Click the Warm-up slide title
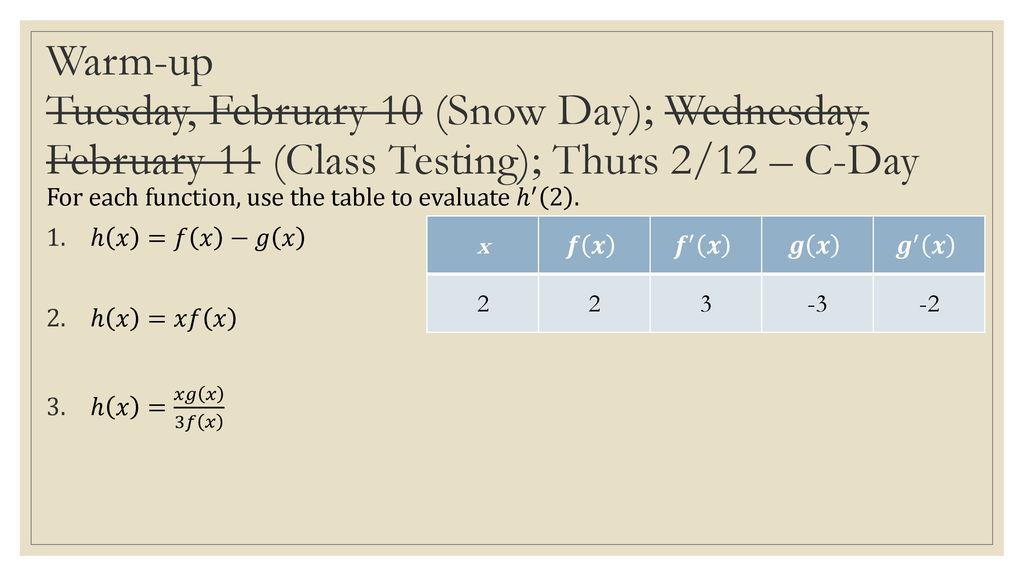 coord(129,63)
